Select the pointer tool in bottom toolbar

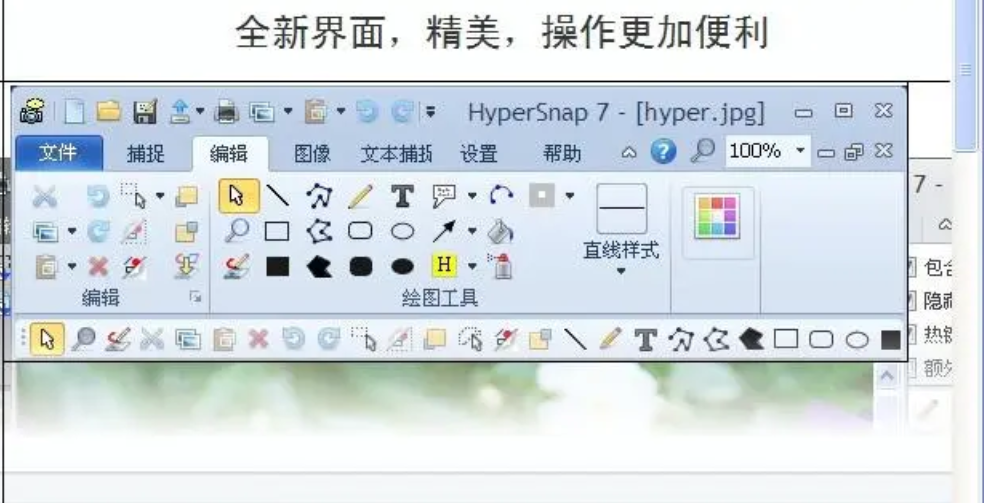(47, 339)
